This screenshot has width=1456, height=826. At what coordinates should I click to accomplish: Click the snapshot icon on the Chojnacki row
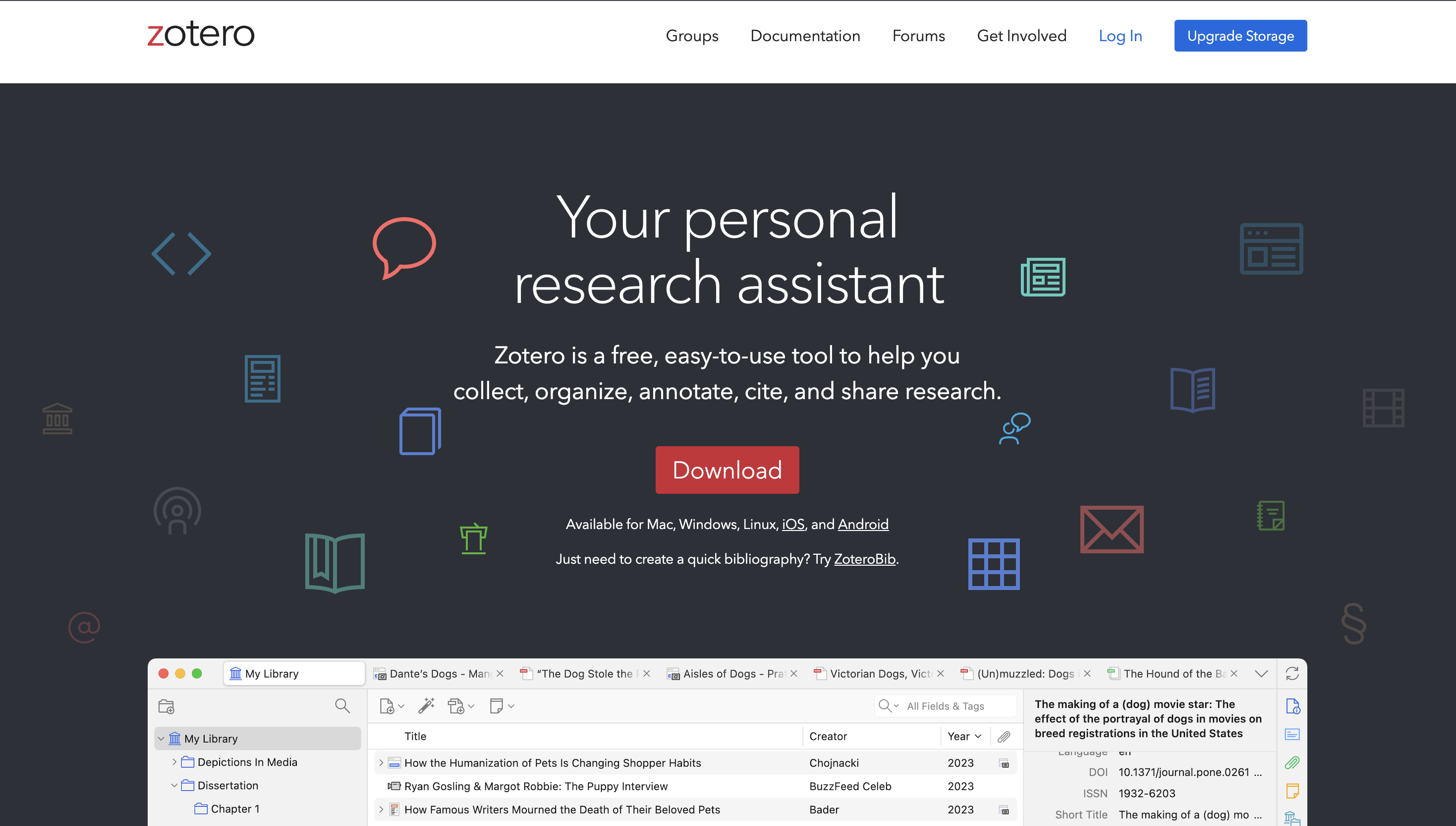(x=1004, y=763)
